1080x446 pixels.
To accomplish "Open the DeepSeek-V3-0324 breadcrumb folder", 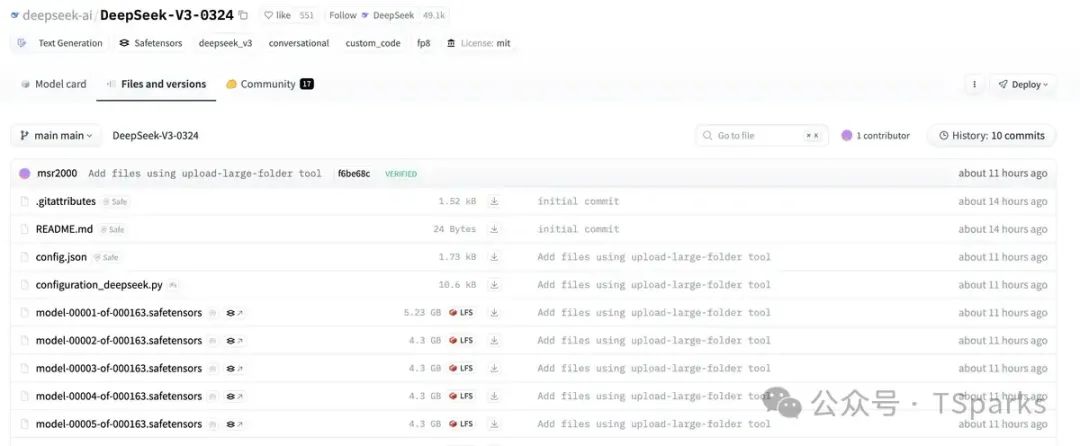I will pyautogui.click(x=156, y=136).
